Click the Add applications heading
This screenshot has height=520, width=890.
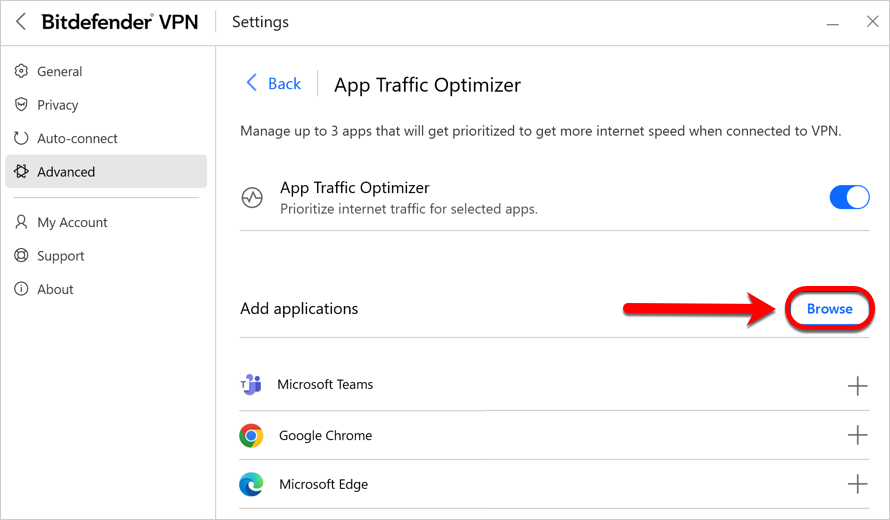pyautogui.click(x=299, y=309)
